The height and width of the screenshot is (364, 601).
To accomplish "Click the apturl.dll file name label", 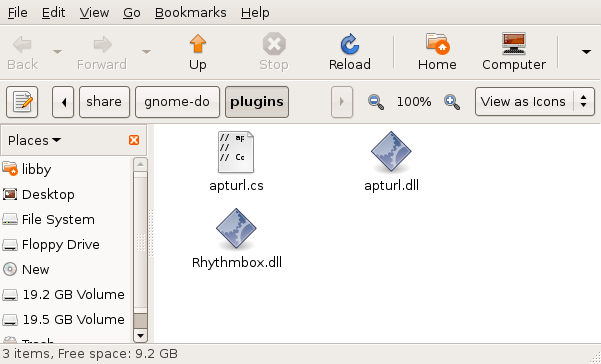I will coord(391,186).
